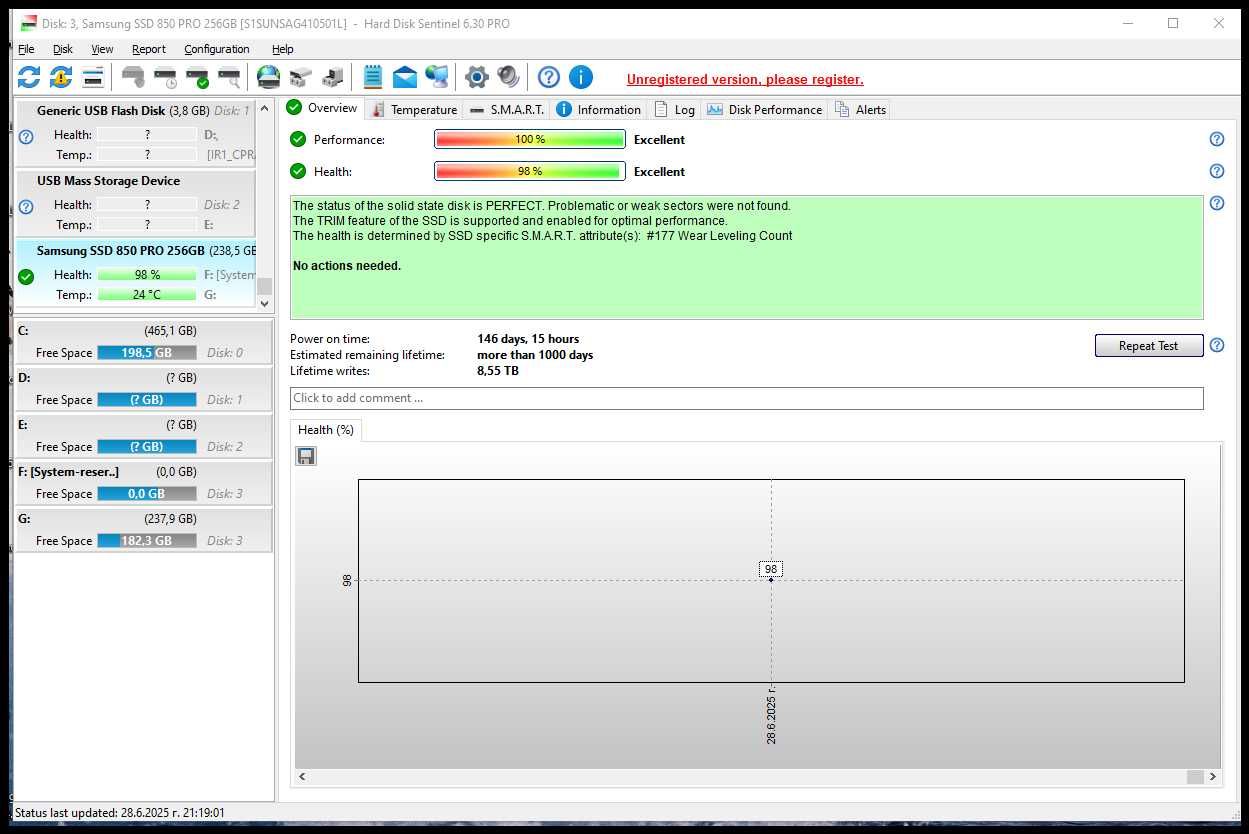Open settings with the gear icon

click(477, 77)
